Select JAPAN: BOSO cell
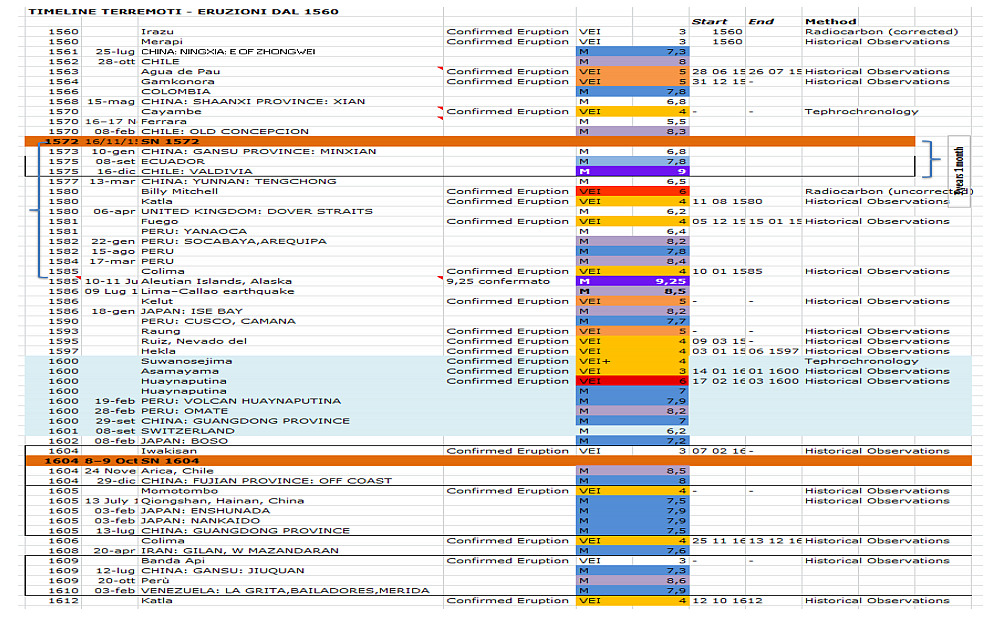Image resolution: width=1000 pixels, height=618 pixels. click(x=184, y=441)
